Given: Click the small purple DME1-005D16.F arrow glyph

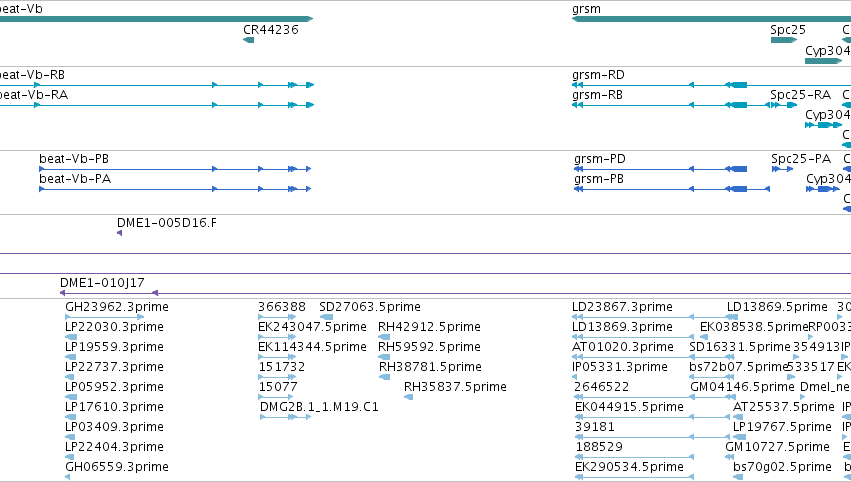Looking at the screenshot, I should [x=119, y=233].
